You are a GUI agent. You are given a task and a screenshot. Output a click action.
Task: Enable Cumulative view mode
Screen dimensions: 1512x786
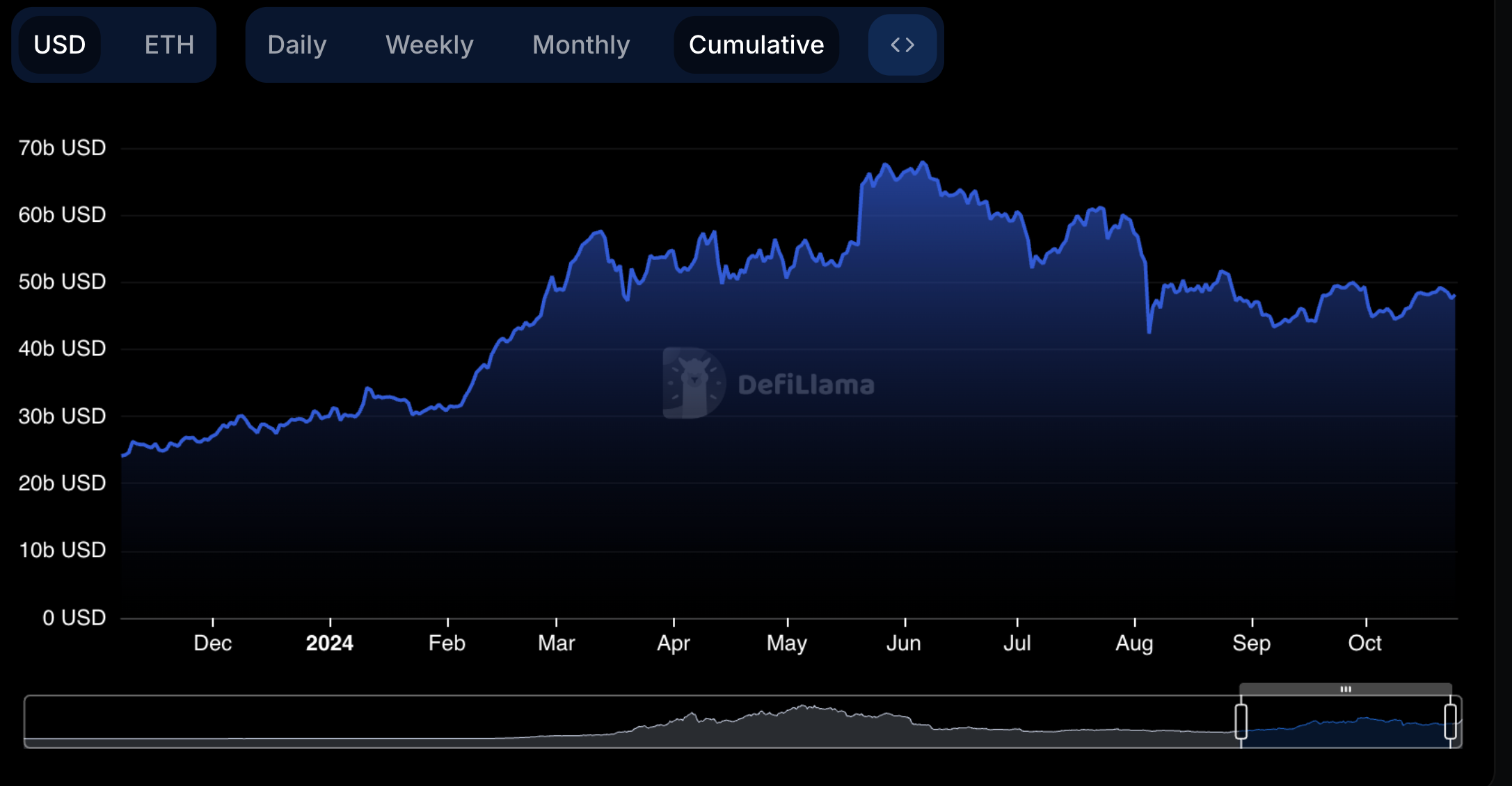tap(756, 45)
